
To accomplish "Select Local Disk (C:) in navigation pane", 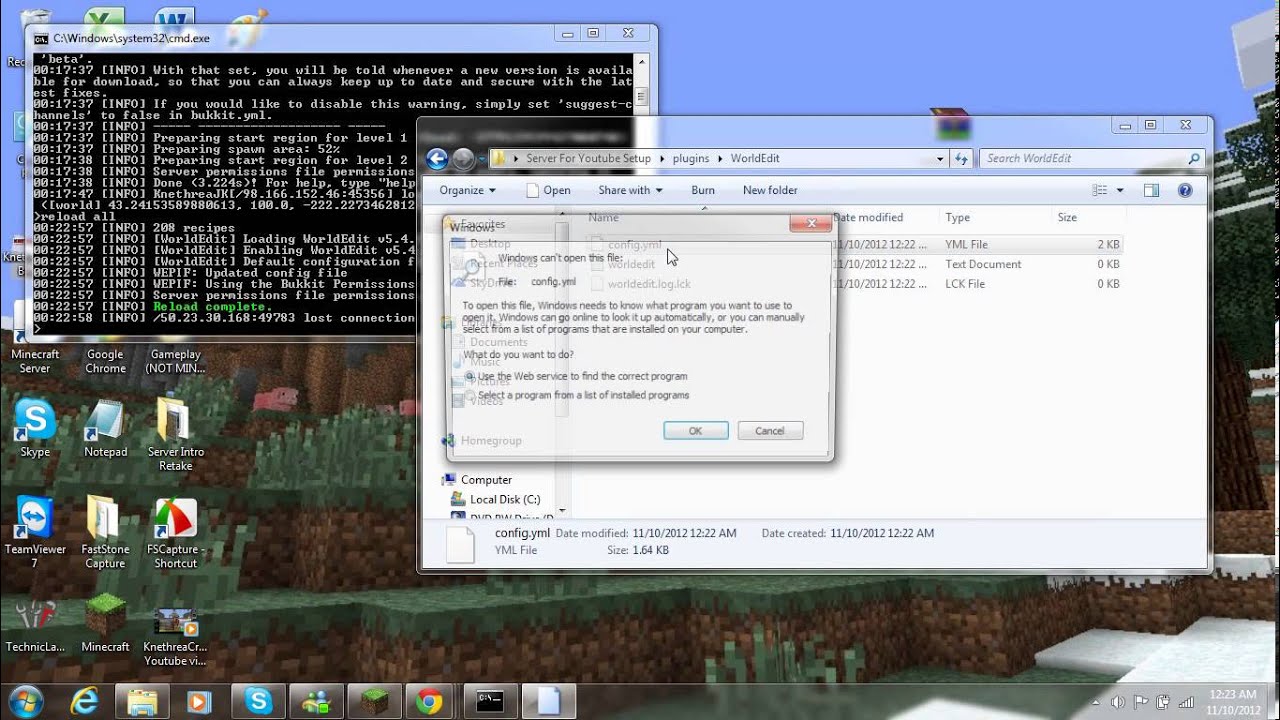I will (x=505, y=500).
